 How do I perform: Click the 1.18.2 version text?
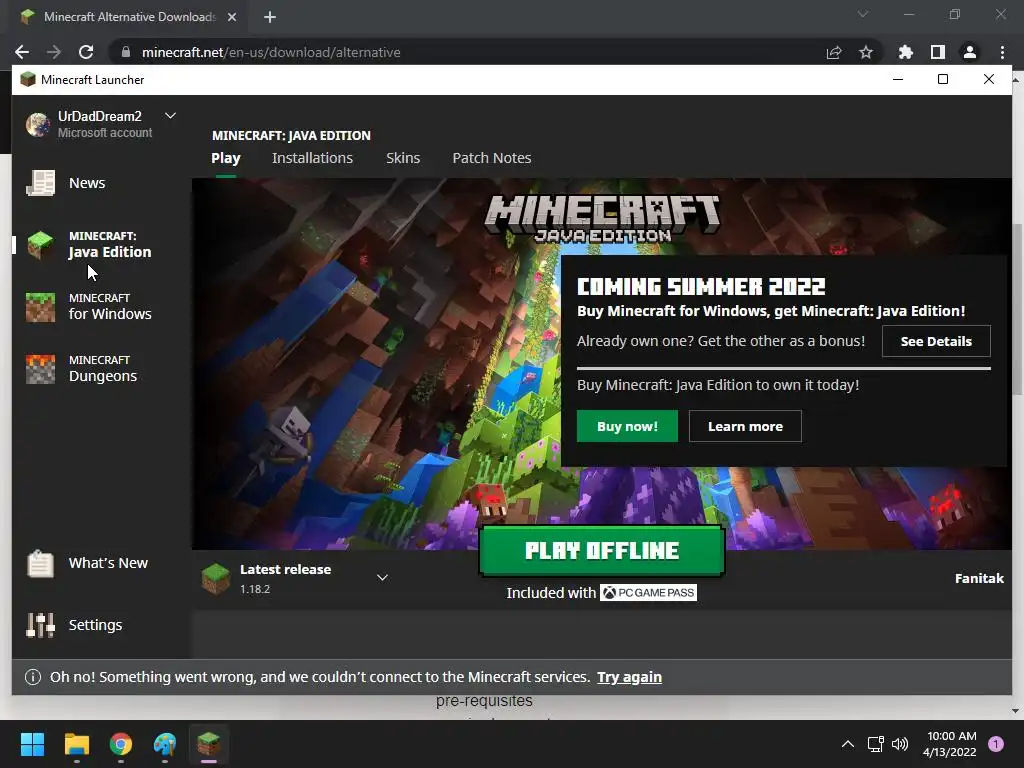click(x=255, y=589)
